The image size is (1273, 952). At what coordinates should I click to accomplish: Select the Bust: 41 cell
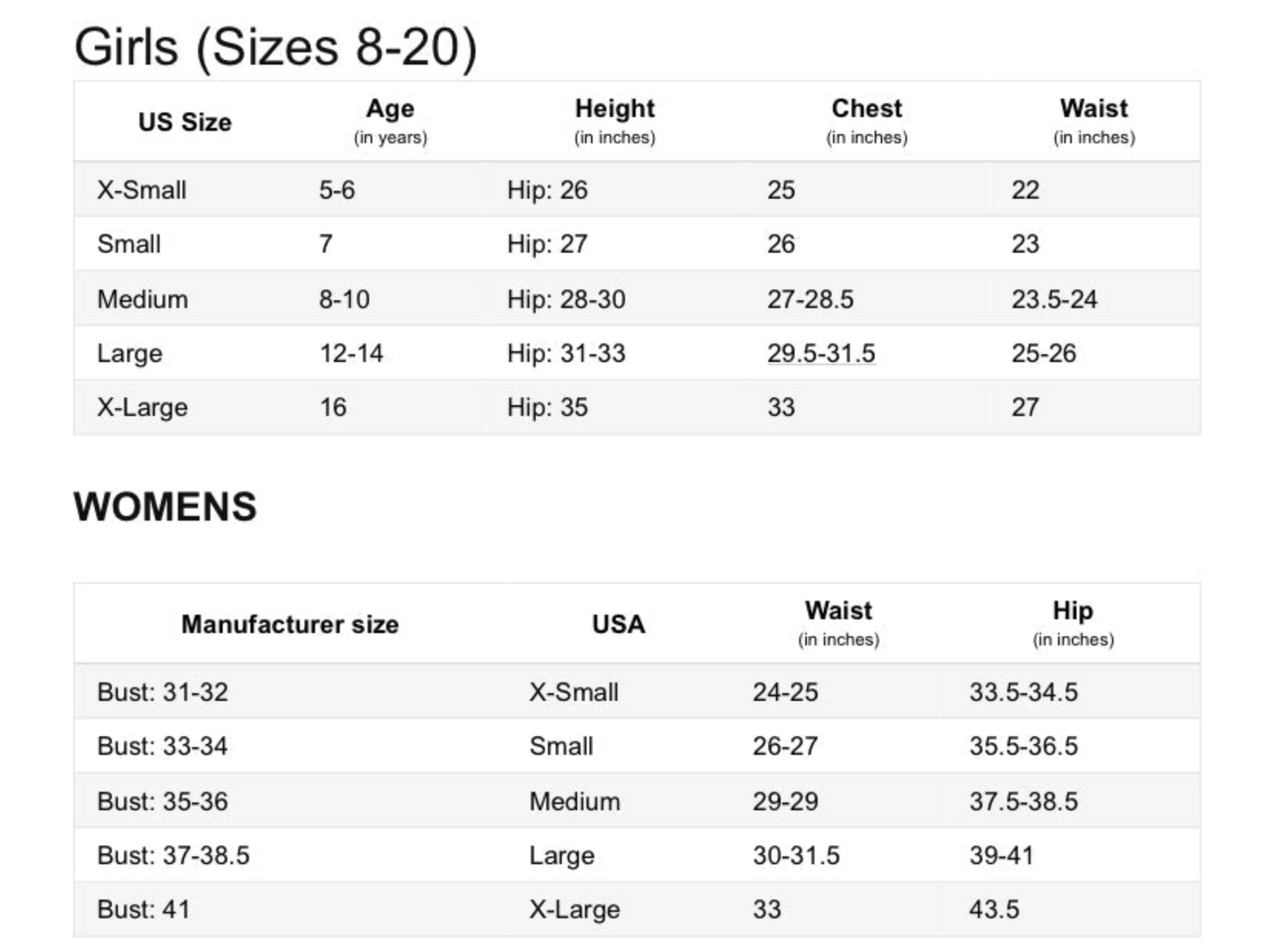pyautogui.click(x=144, y=910)
